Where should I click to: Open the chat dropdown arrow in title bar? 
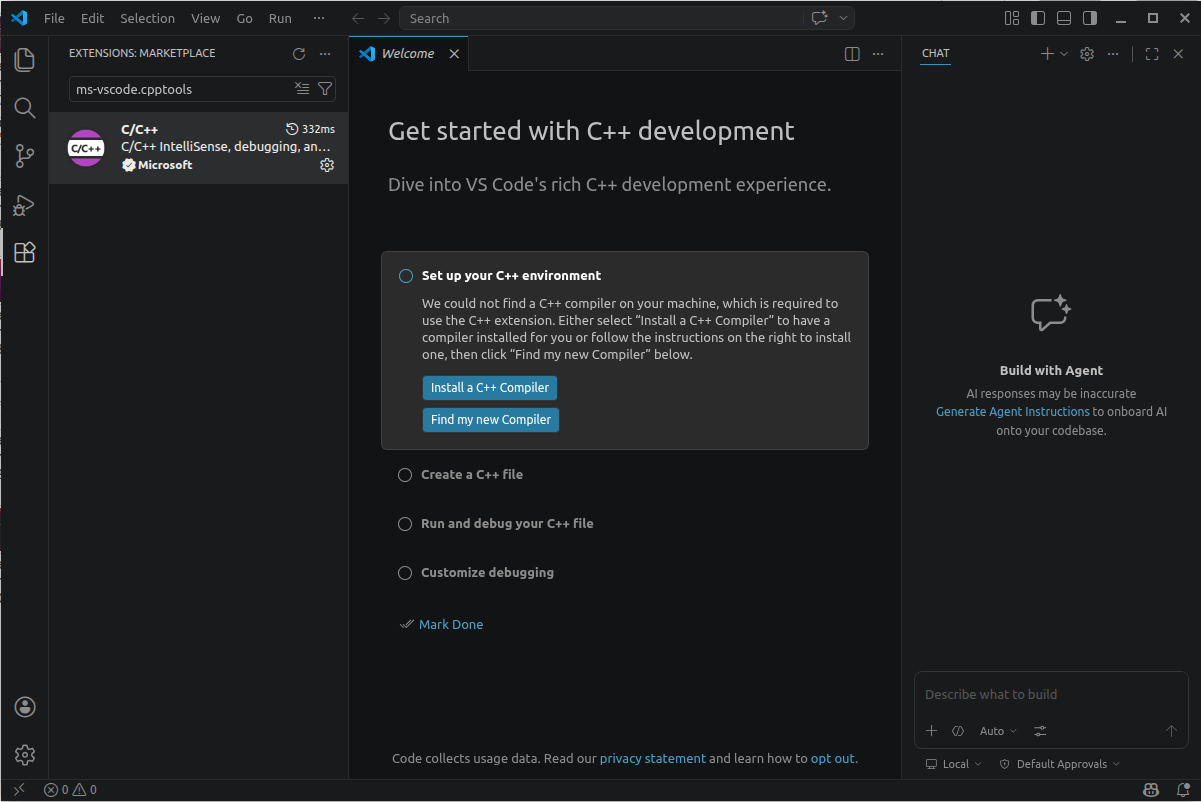[844, 18]
